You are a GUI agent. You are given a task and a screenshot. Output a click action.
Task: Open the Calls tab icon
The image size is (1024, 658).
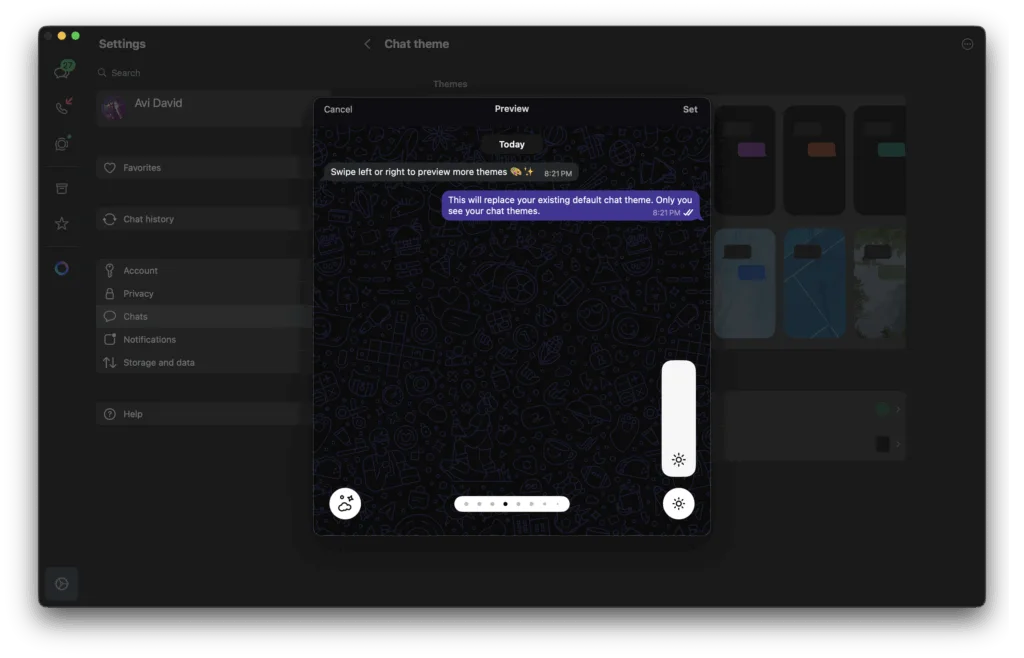(63, 106)
